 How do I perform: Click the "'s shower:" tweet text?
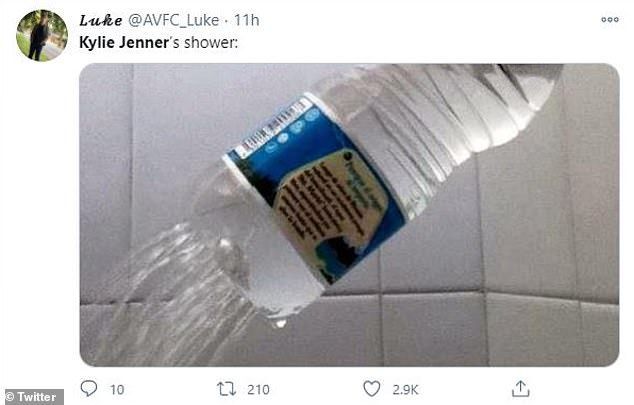pos(201,43)
